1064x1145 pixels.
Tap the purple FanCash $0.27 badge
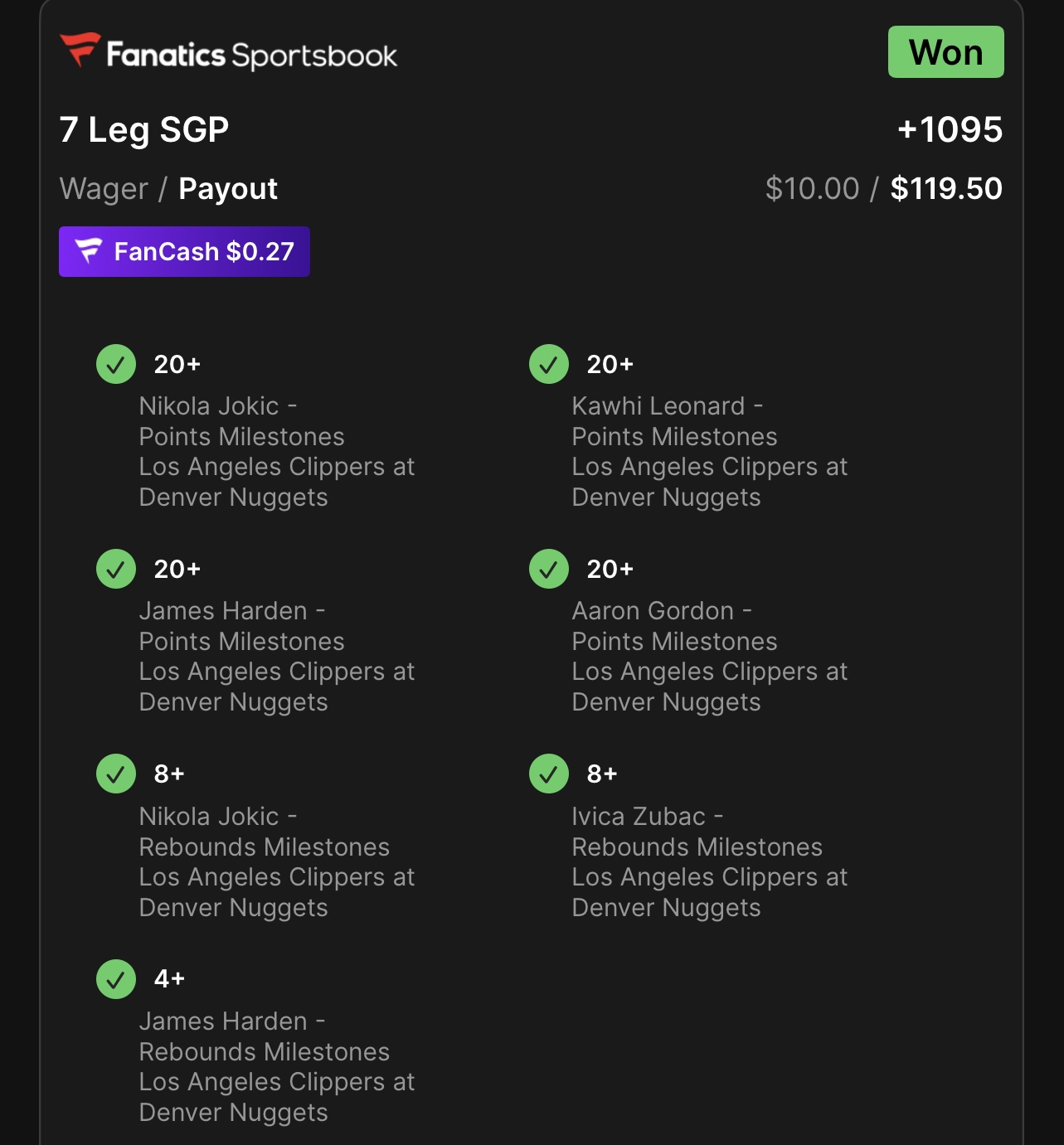(x=184, y=251)
